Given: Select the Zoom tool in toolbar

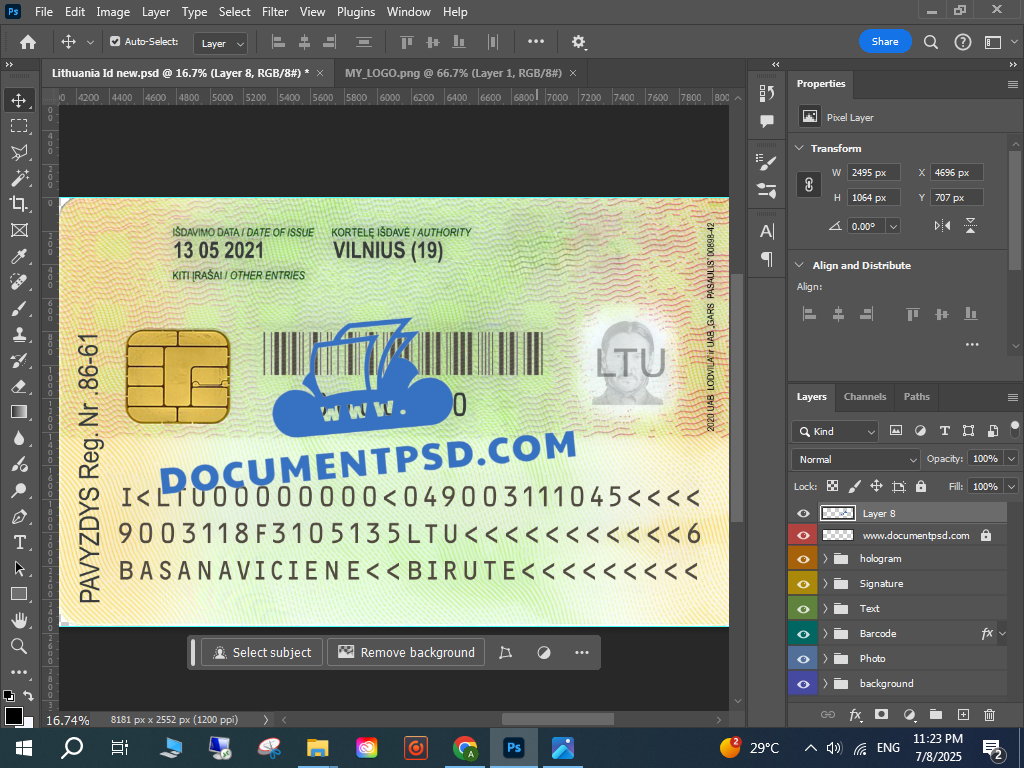Looking at the screenshot, I should 19,646.
